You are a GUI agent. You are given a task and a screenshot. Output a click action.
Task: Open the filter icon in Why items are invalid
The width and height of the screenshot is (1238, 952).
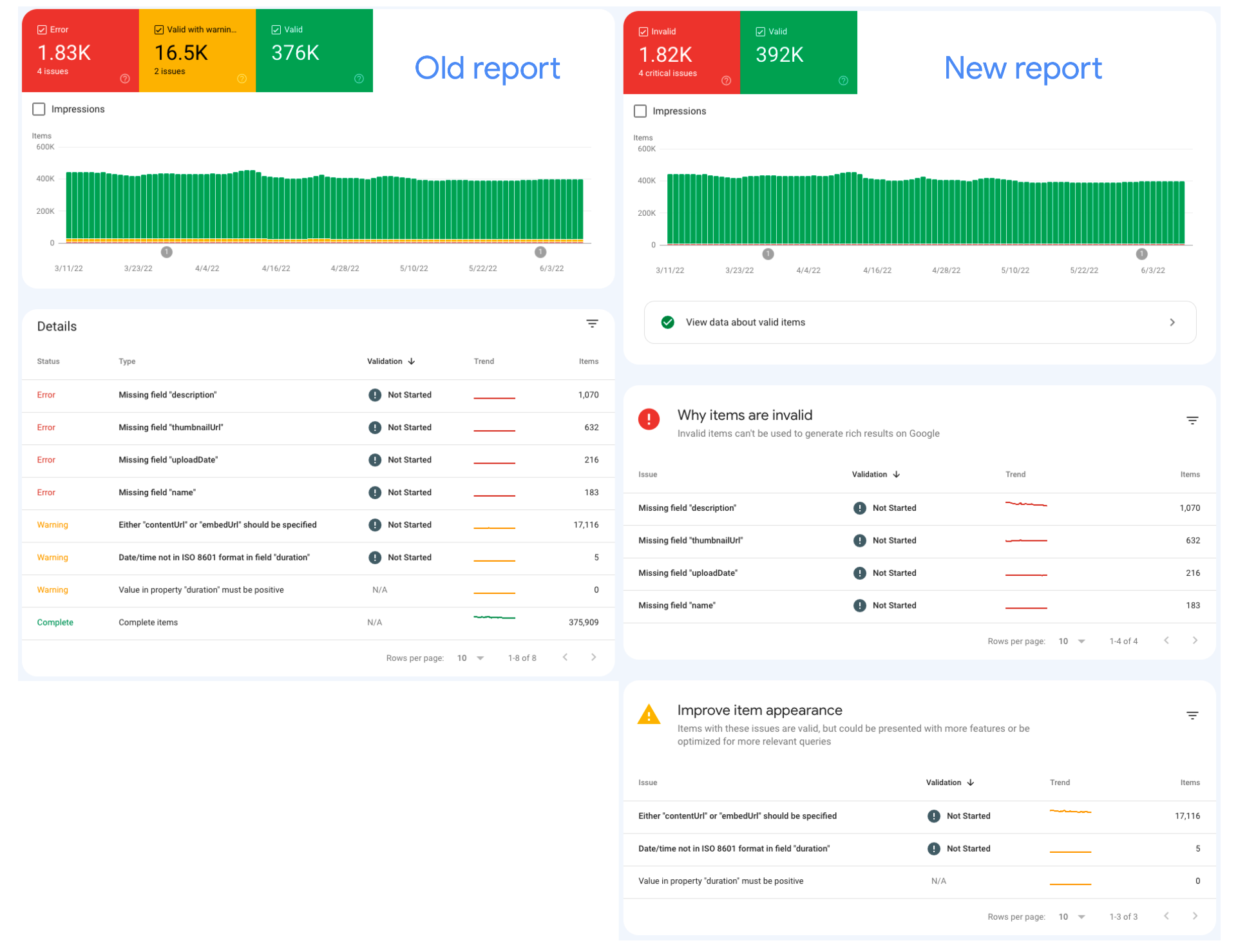tap(1193, 420)
